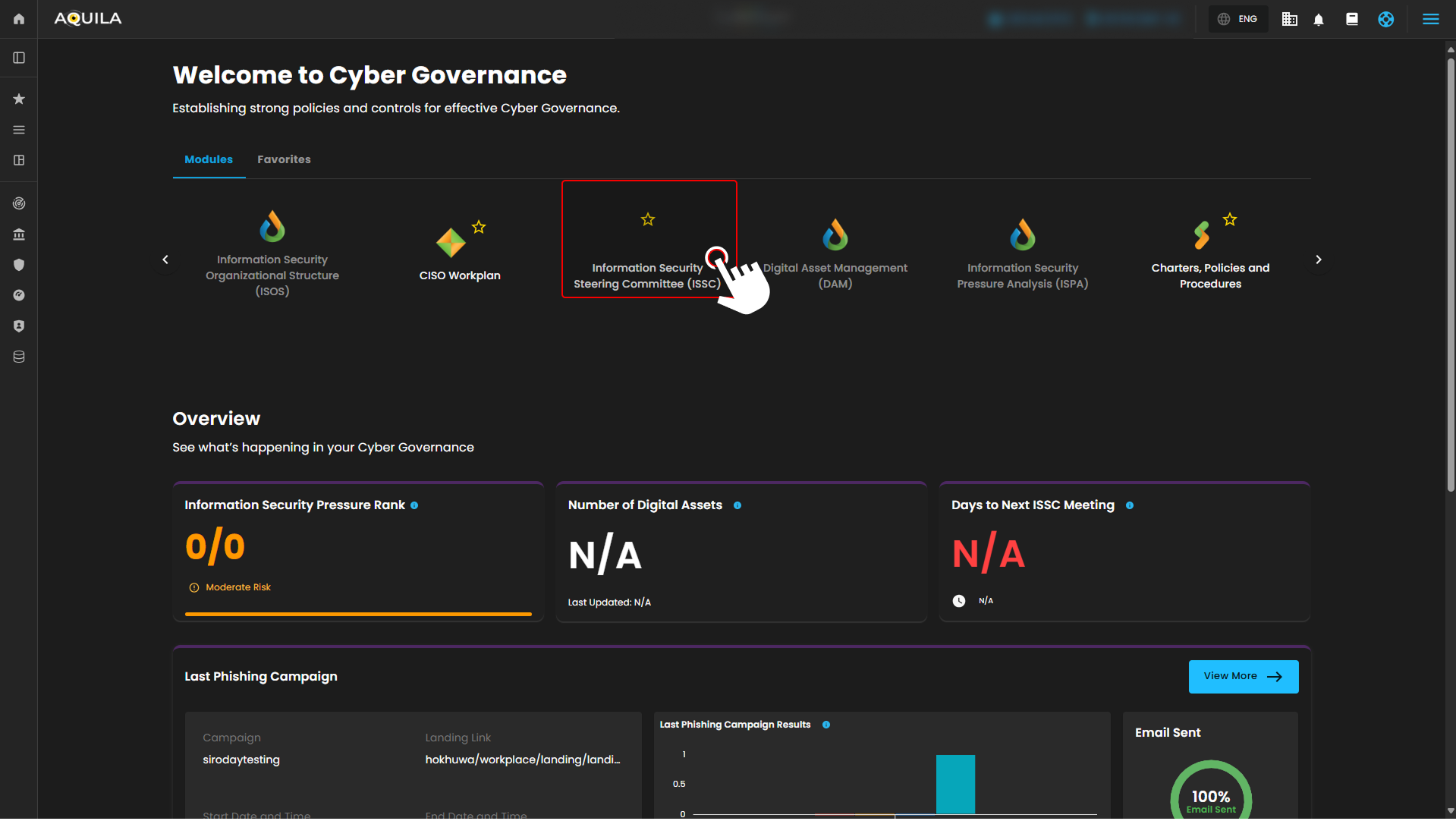Toggle favorite star on CISO Workplan
The height and width of the screenshot is (821, 1456).
point(479,227)
